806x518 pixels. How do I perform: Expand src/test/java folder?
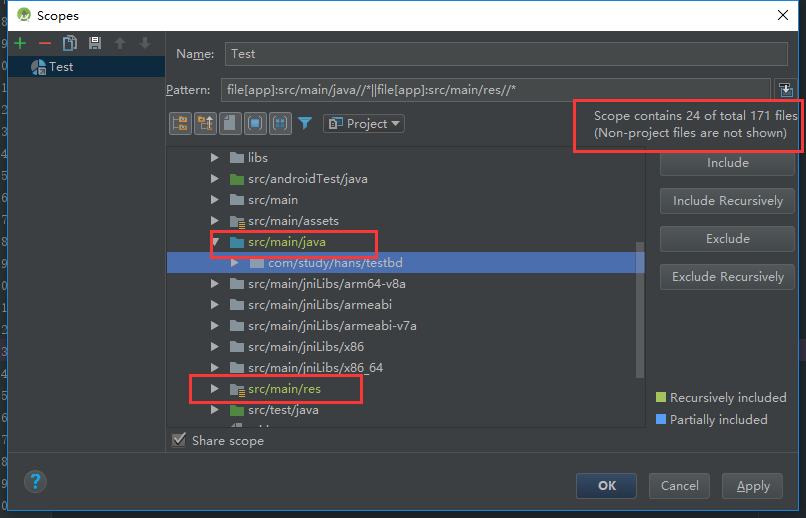click(215, 410)
